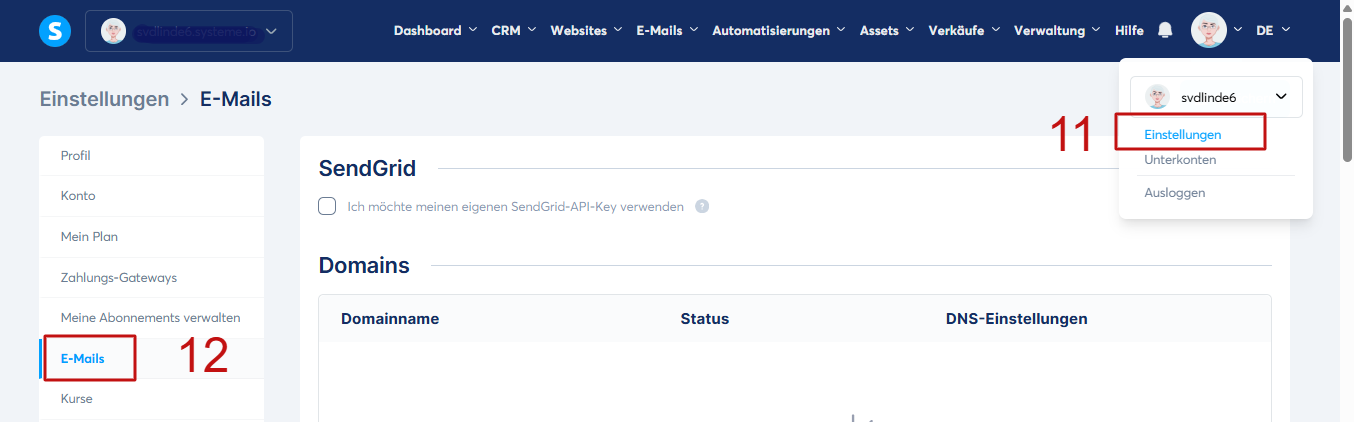Image resolution: width=1354 pixels, height=422 pixels.
Task: Expand the Websites menu
Action: point(586,31)
